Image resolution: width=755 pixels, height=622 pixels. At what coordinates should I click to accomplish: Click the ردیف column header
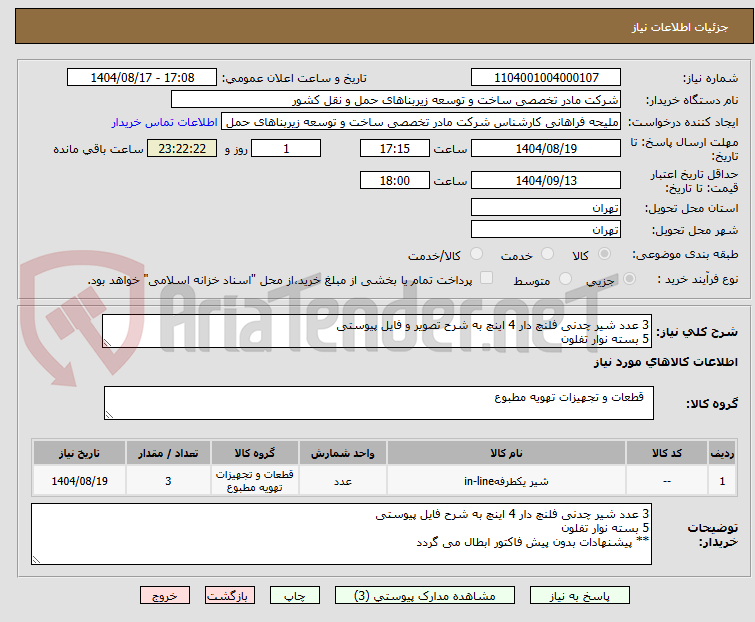(x=722, y=453)
